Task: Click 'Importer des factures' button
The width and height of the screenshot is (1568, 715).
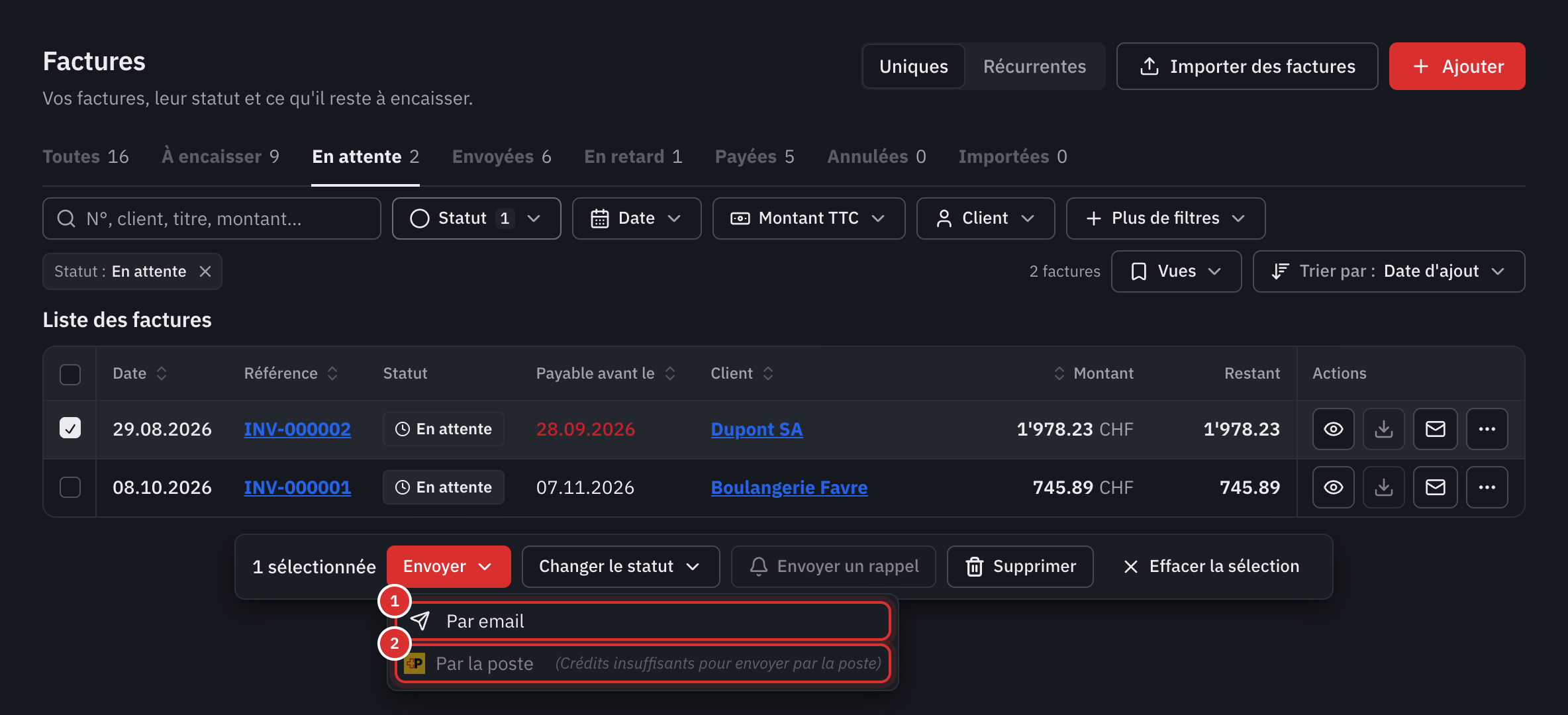Action: 1247,66
